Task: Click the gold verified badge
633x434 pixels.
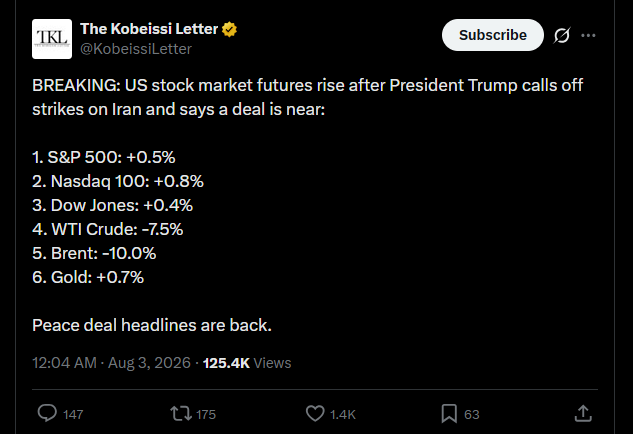Action: point(229,29)
